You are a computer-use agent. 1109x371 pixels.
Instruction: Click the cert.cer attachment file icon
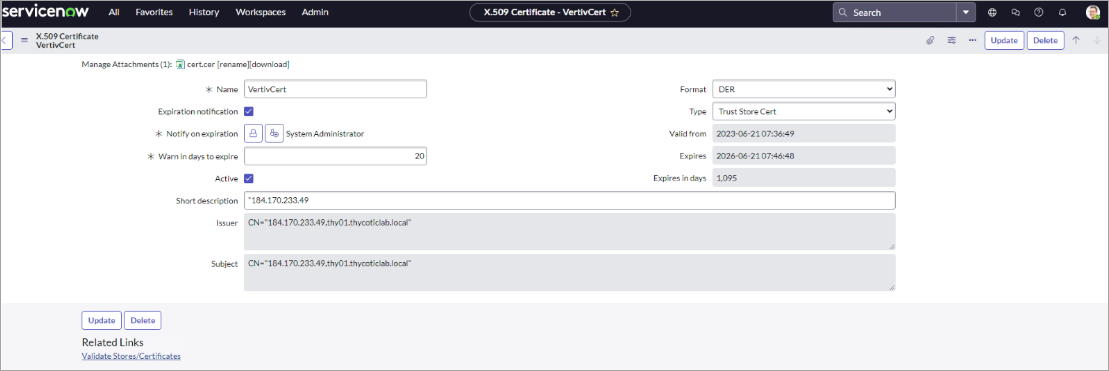tap(180, 64)
